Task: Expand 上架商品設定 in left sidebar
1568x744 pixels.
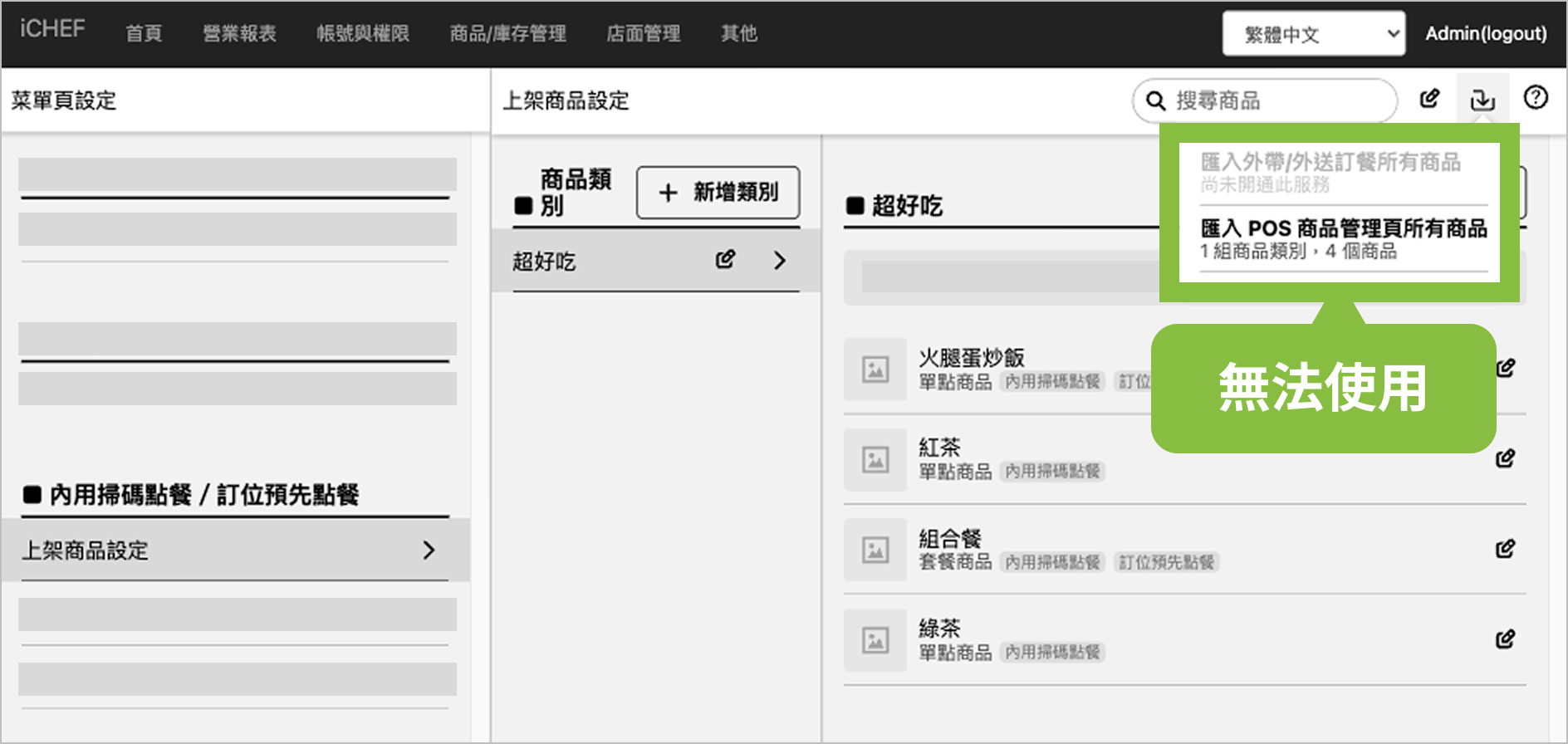Action: coord(429,550)
